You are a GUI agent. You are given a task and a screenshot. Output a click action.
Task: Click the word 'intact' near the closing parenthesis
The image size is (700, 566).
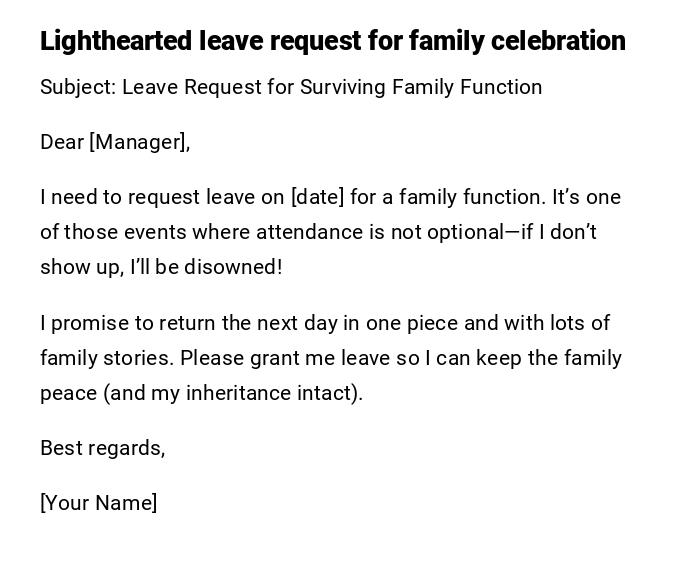[327, 393]
